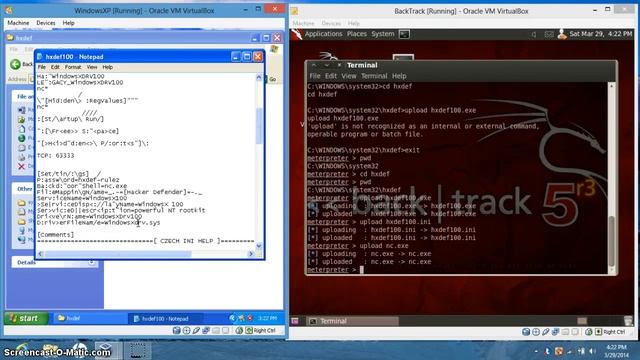Show hidden icons arrow in host tray
Viewport: 640px width, 360px height.
click(x=536, y=351)
